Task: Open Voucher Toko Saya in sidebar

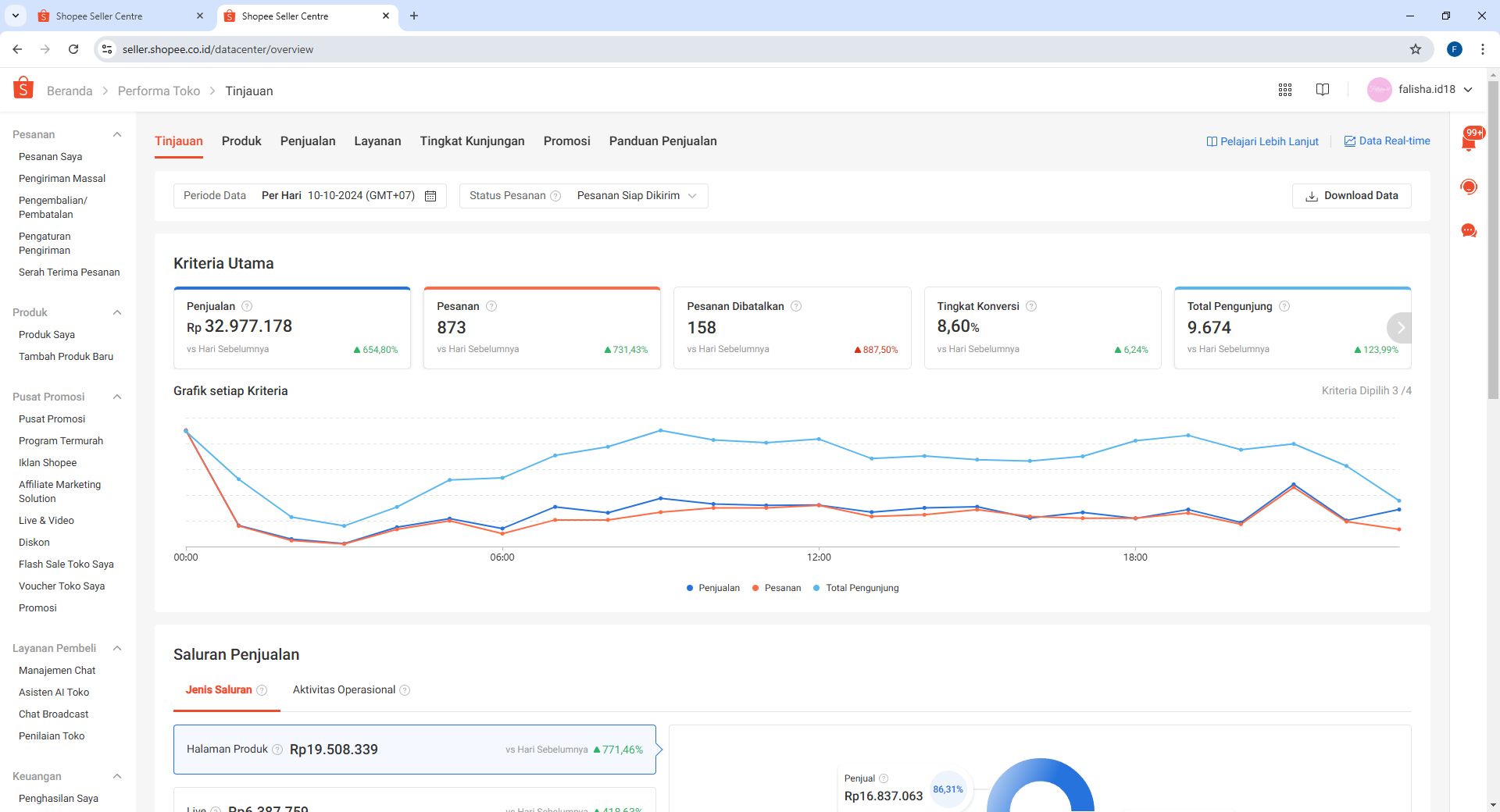Action: coord(62,586)
